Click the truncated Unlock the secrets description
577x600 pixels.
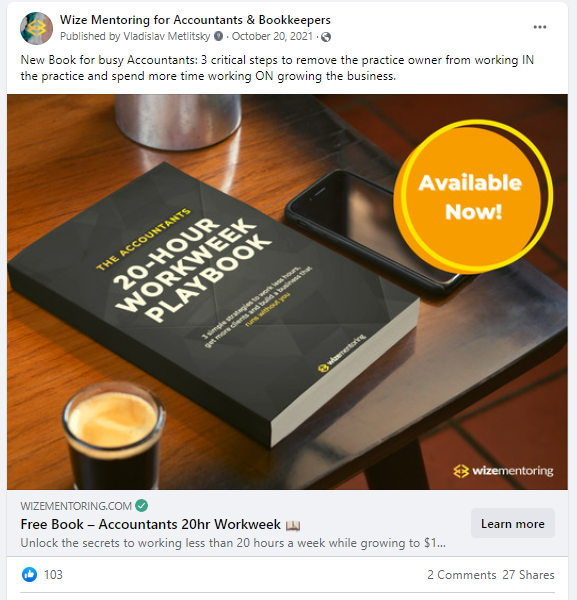[233, 543]
